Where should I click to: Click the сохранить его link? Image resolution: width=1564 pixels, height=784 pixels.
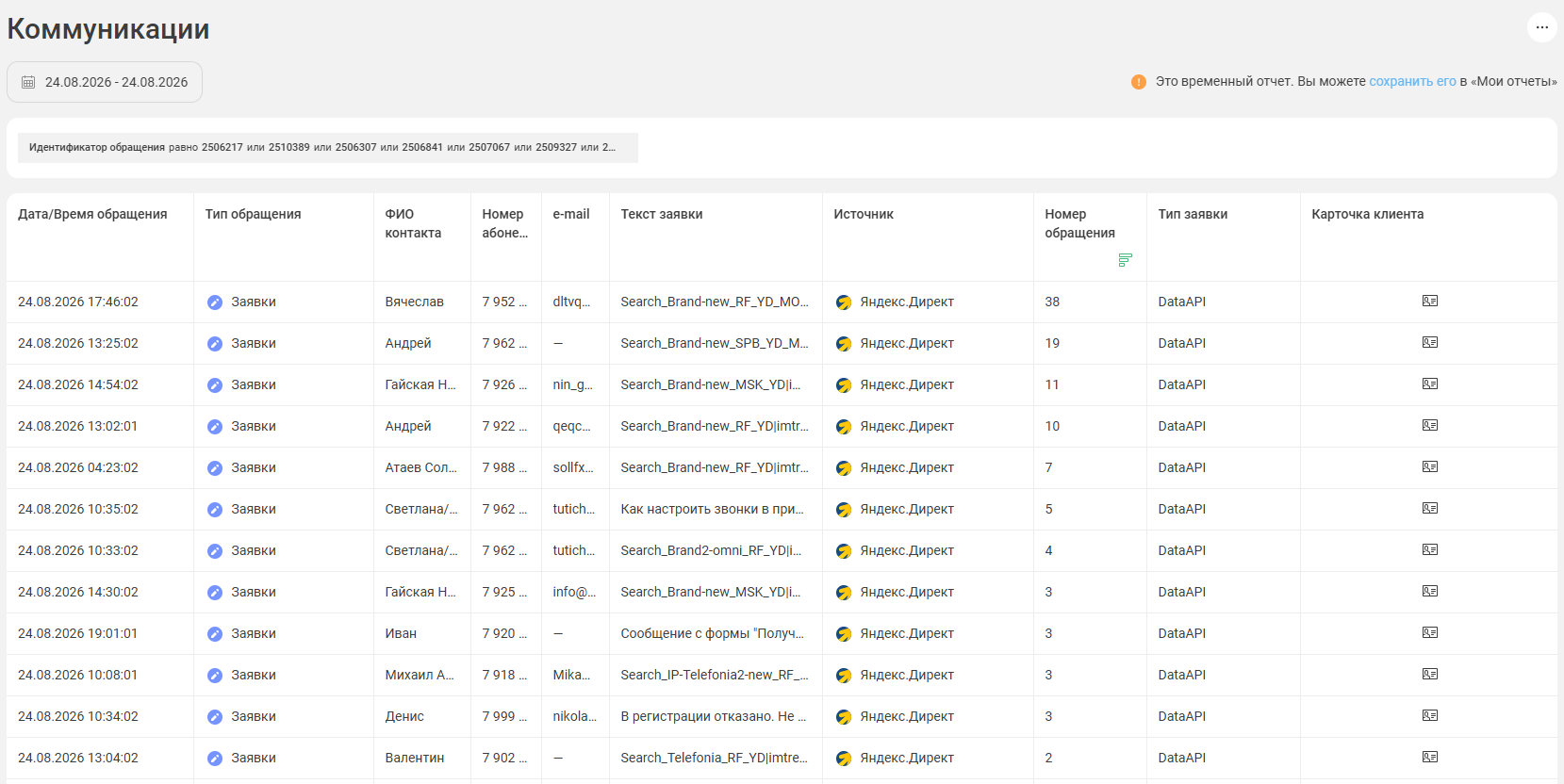coord(1412,81)
